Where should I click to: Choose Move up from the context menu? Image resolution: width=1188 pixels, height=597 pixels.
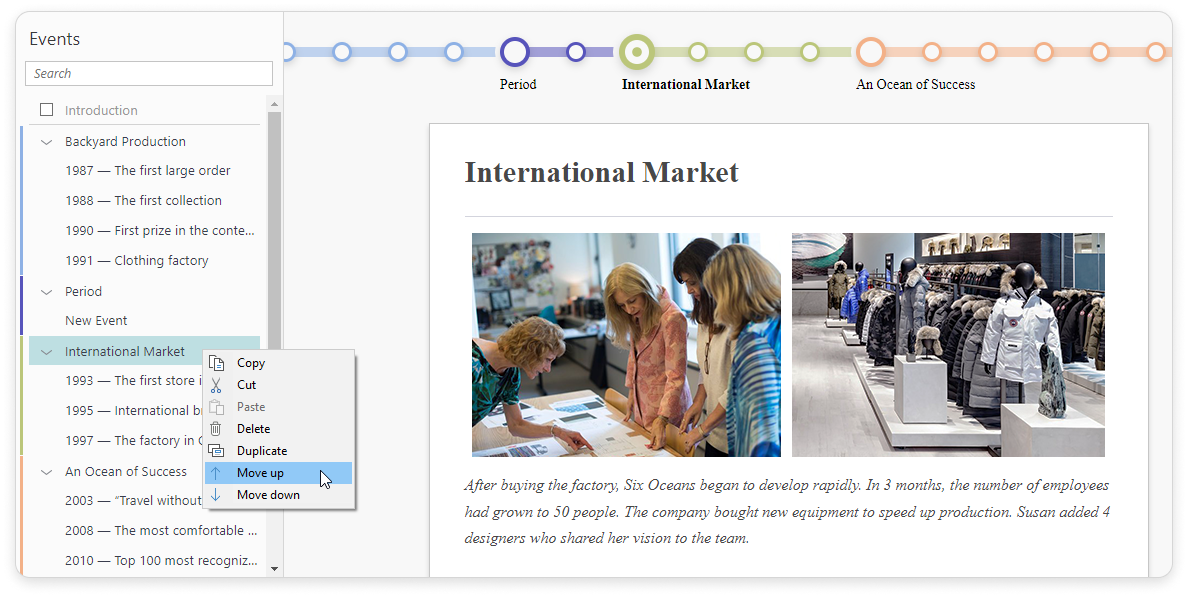click(279, 473)
